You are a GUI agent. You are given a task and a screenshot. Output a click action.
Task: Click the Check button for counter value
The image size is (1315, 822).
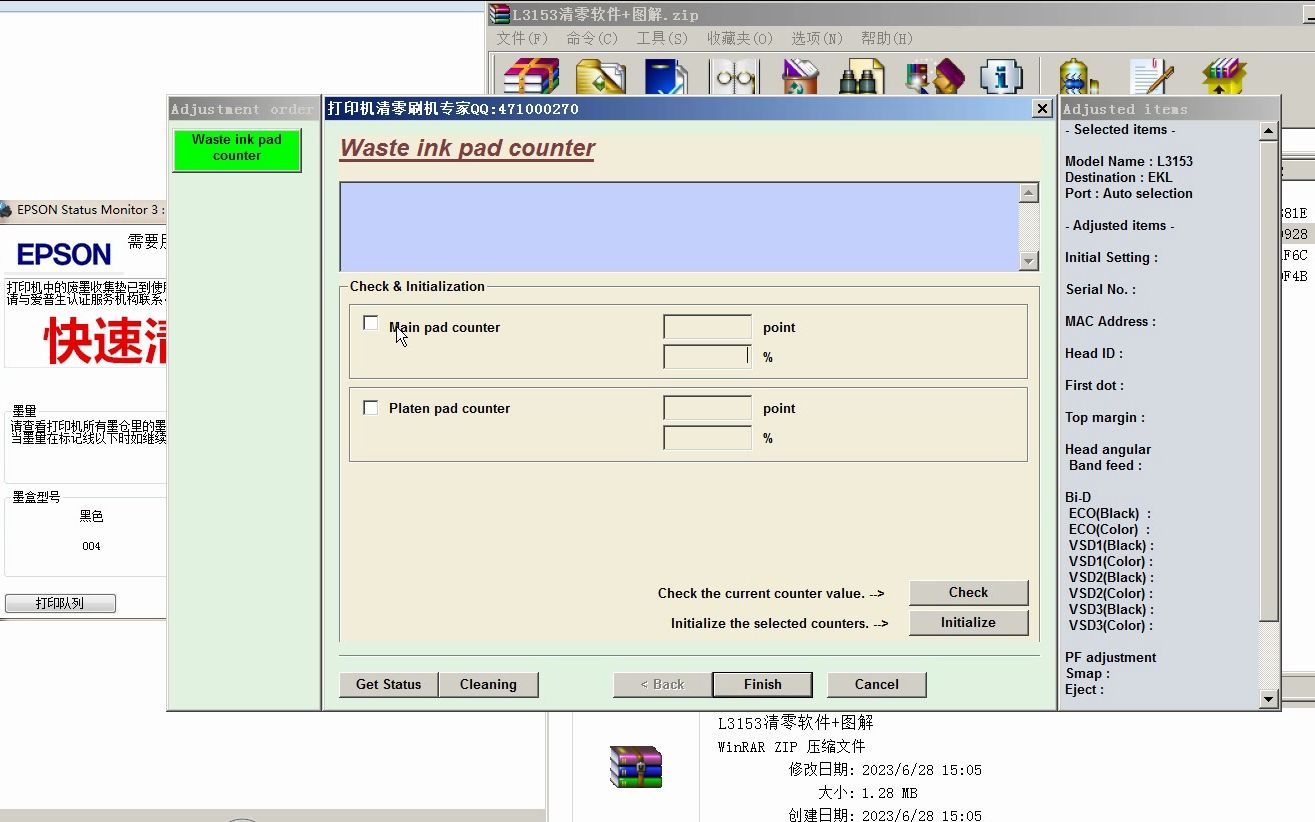968,592
